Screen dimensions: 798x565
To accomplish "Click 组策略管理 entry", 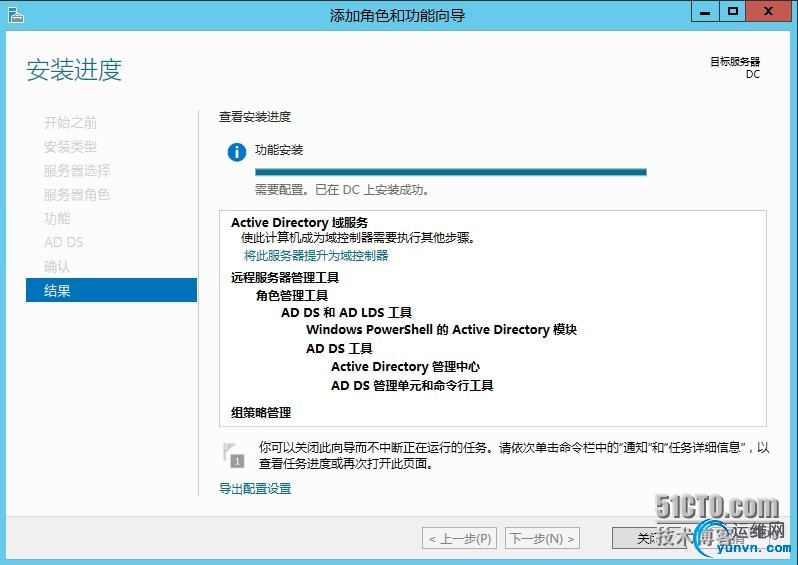I will click(x=261, y=412).
